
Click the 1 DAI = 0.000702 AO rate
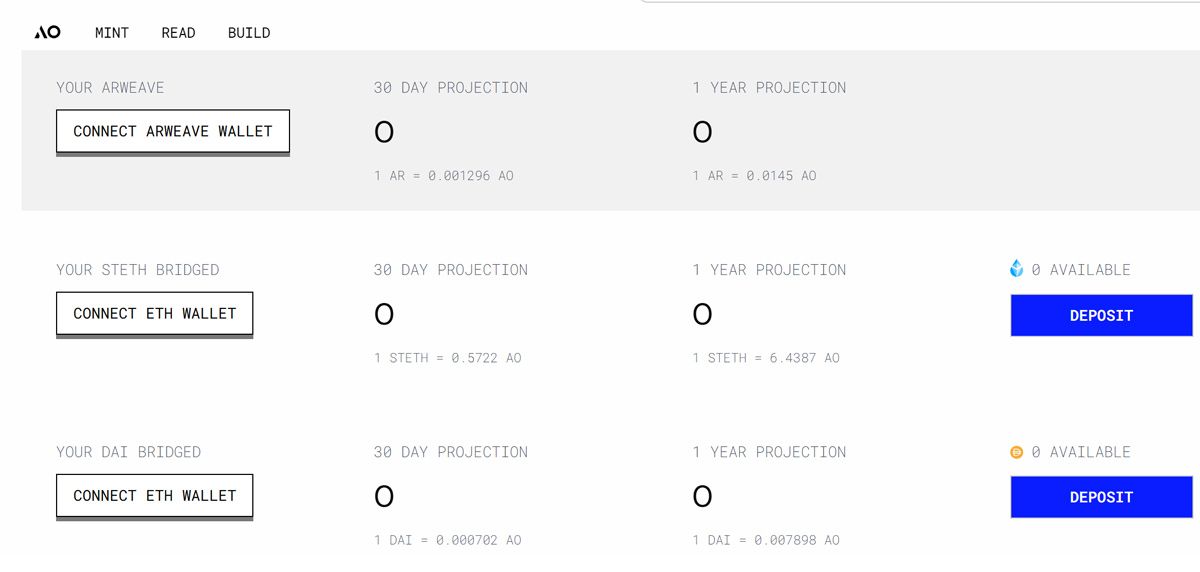pyautogui.click(x=448, y=540)
